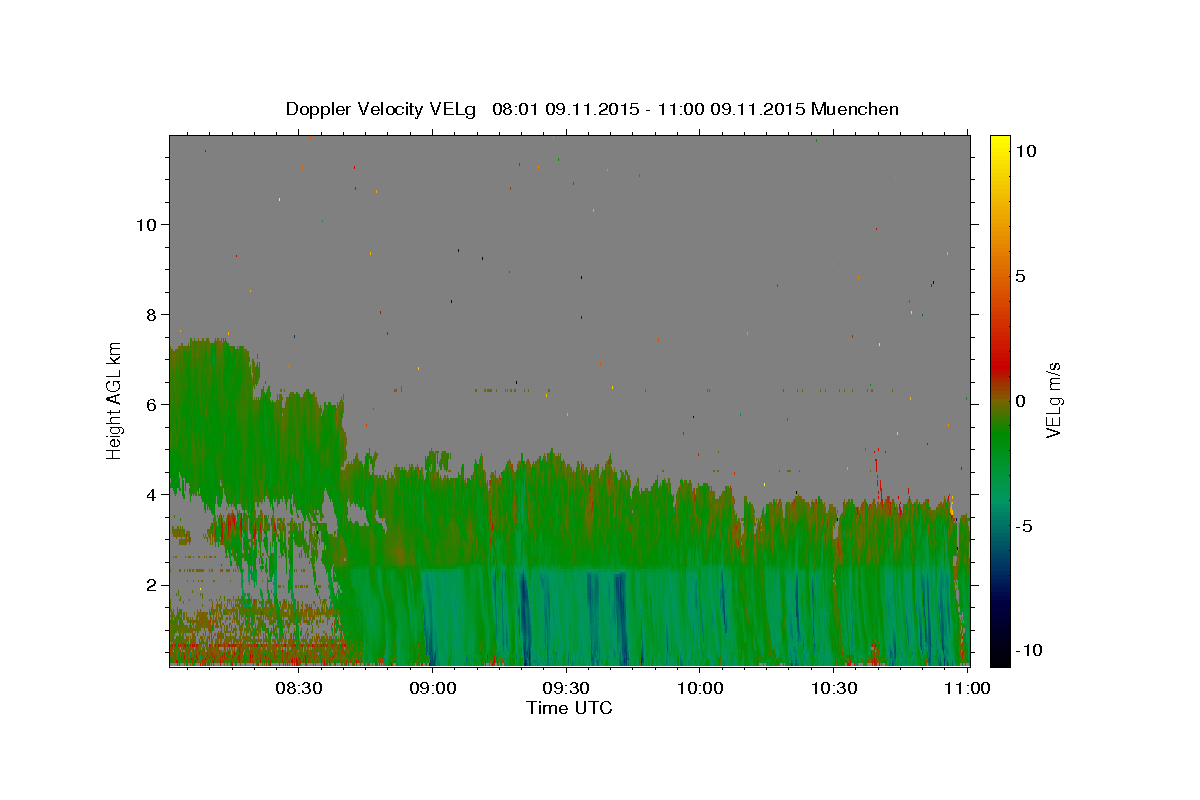Click the height axis label 2
The image size is (1200, 800).
point(153,585)
